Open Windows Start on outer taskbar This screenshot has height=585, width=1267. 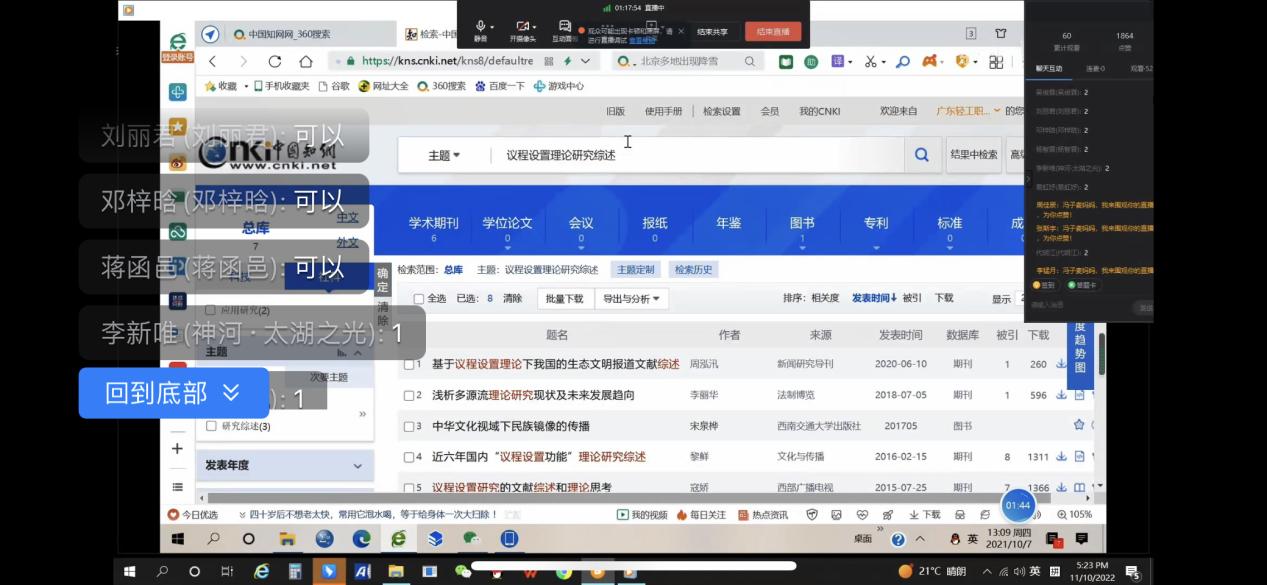pyautogui.click(x=130, y=572)
